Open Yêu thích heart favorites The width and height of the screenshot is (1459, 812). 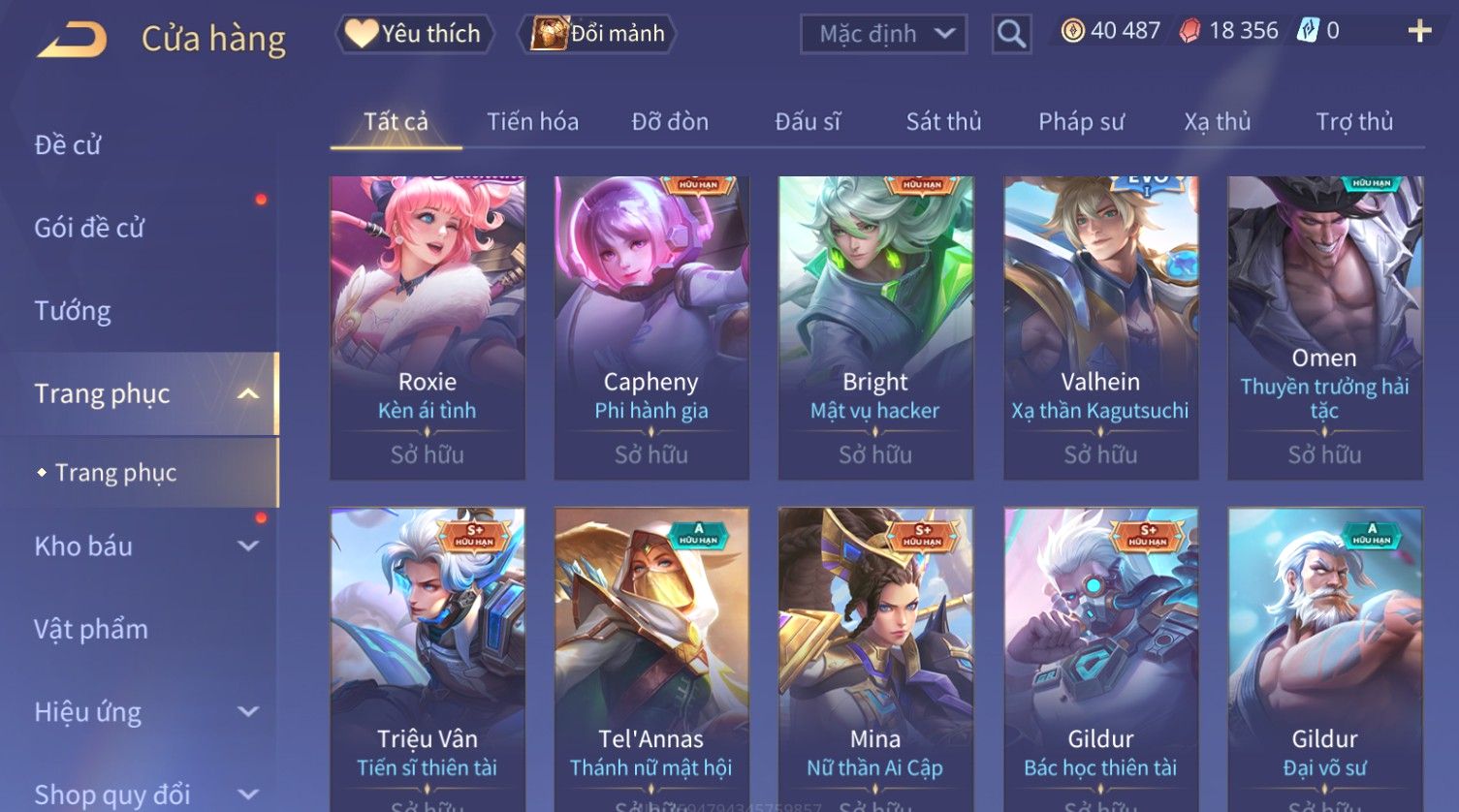tap(414, 34)
